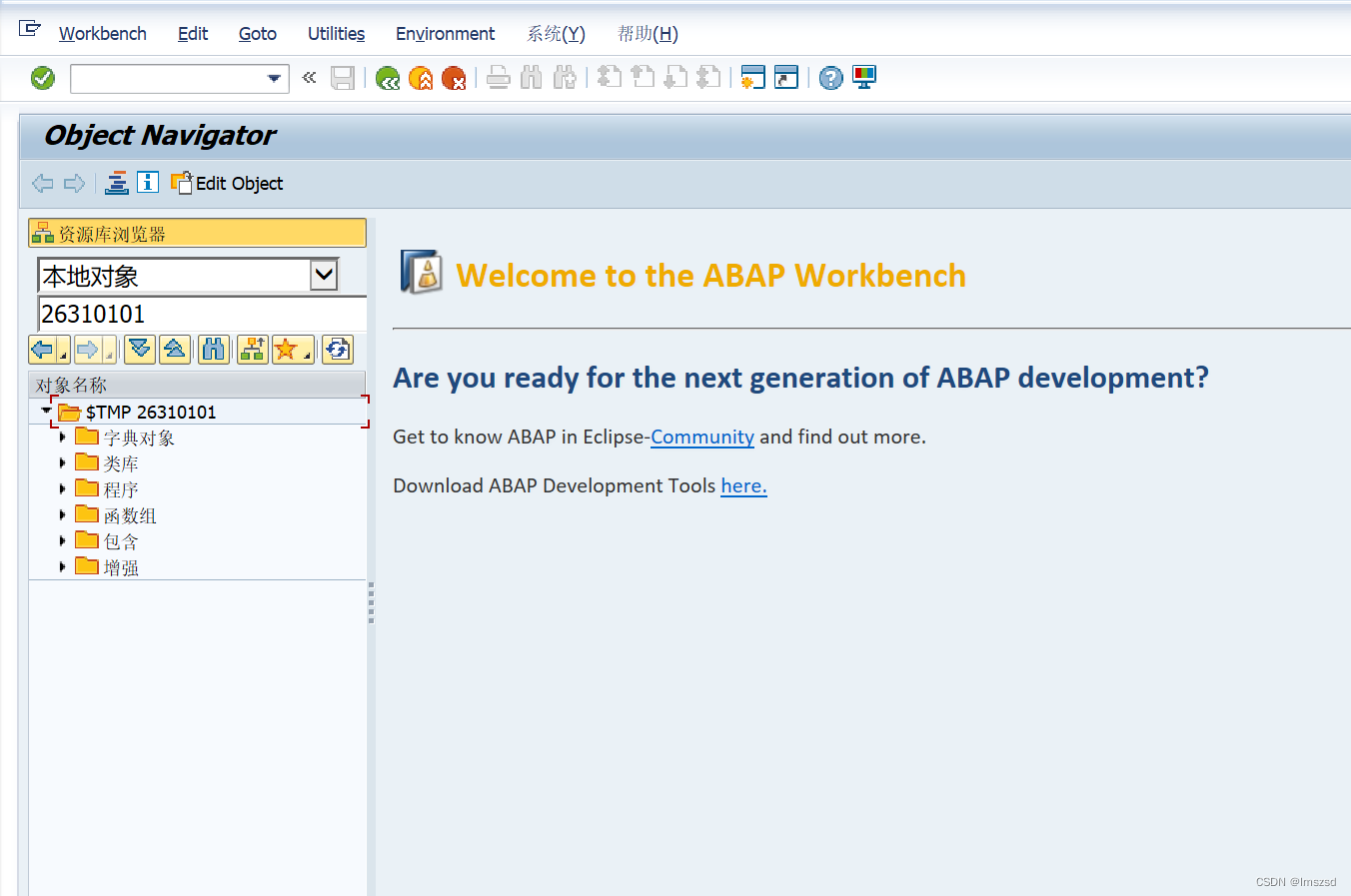Click the blue information 'i' icon
The image size is (1351, 896).
coord(148,182)
